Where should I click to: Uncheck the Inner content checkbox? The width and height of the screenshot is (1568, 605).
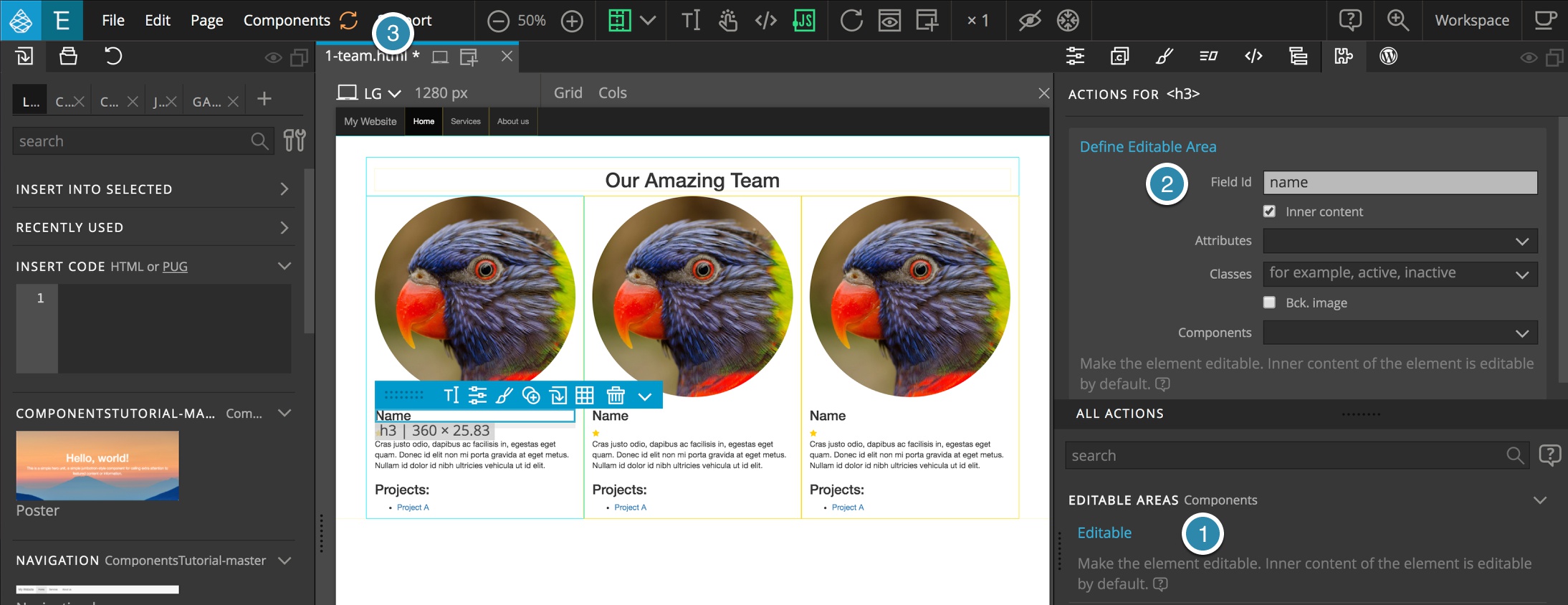1269,211
